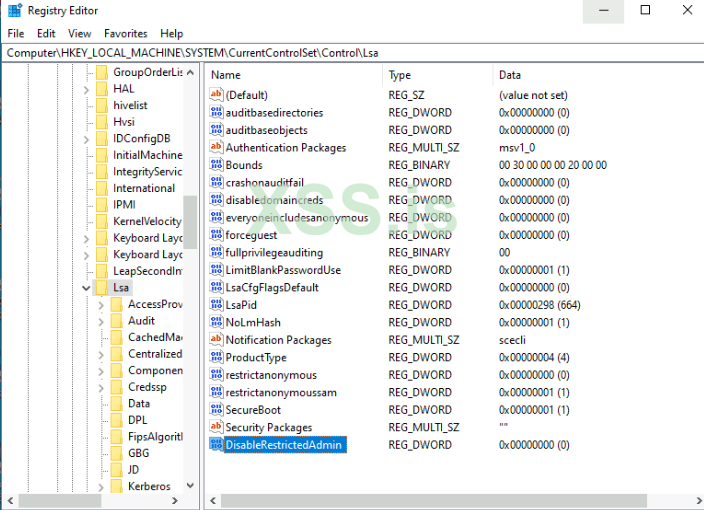Open the File menu
Screen dimensions: 704x510
[x=16, y=34]
